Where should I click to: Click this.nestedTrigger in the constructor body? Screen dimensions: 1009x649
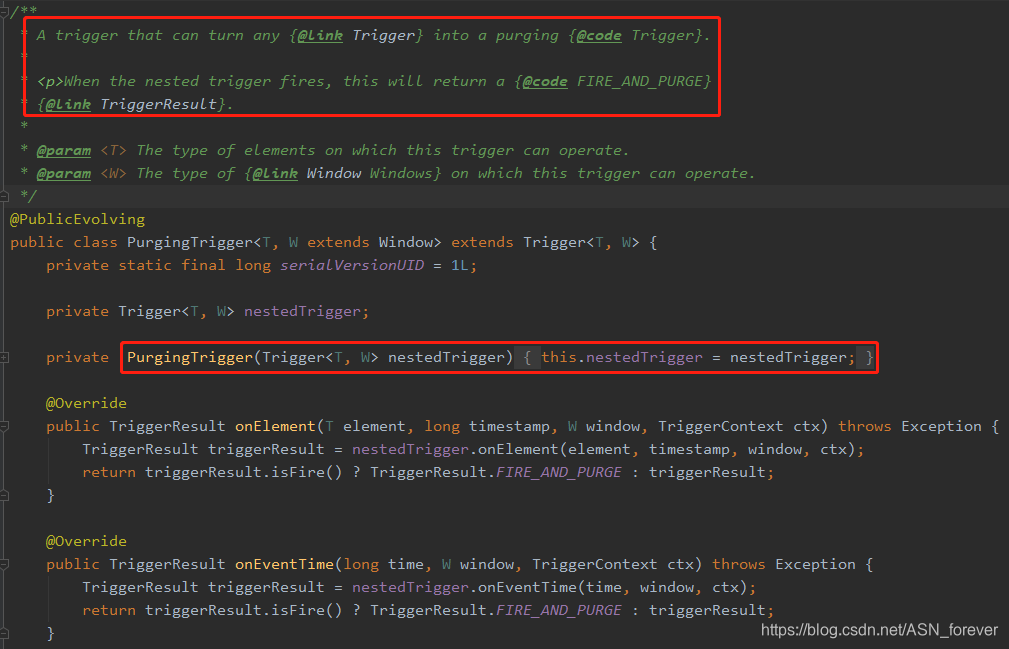pos(622,358)
